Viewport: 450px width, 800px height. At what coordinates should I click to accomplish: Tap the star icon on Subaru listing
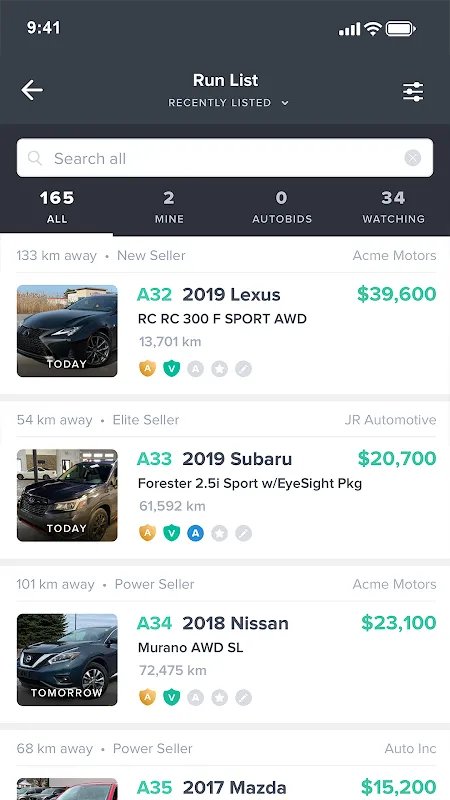219,533
